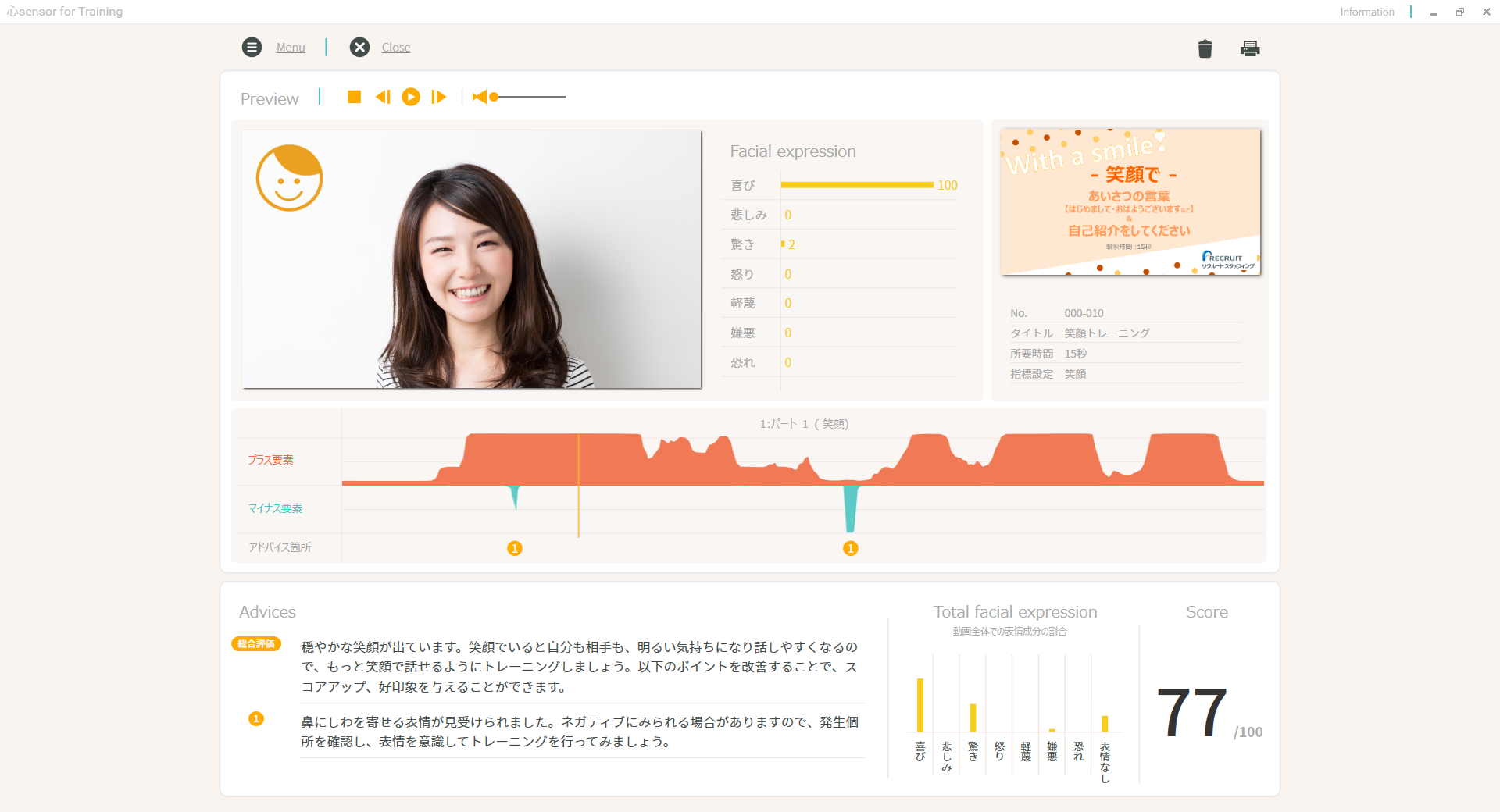This screenshot has height=812, width=1500.
Task: Click the Menu text link
Action: click(291, 48)
